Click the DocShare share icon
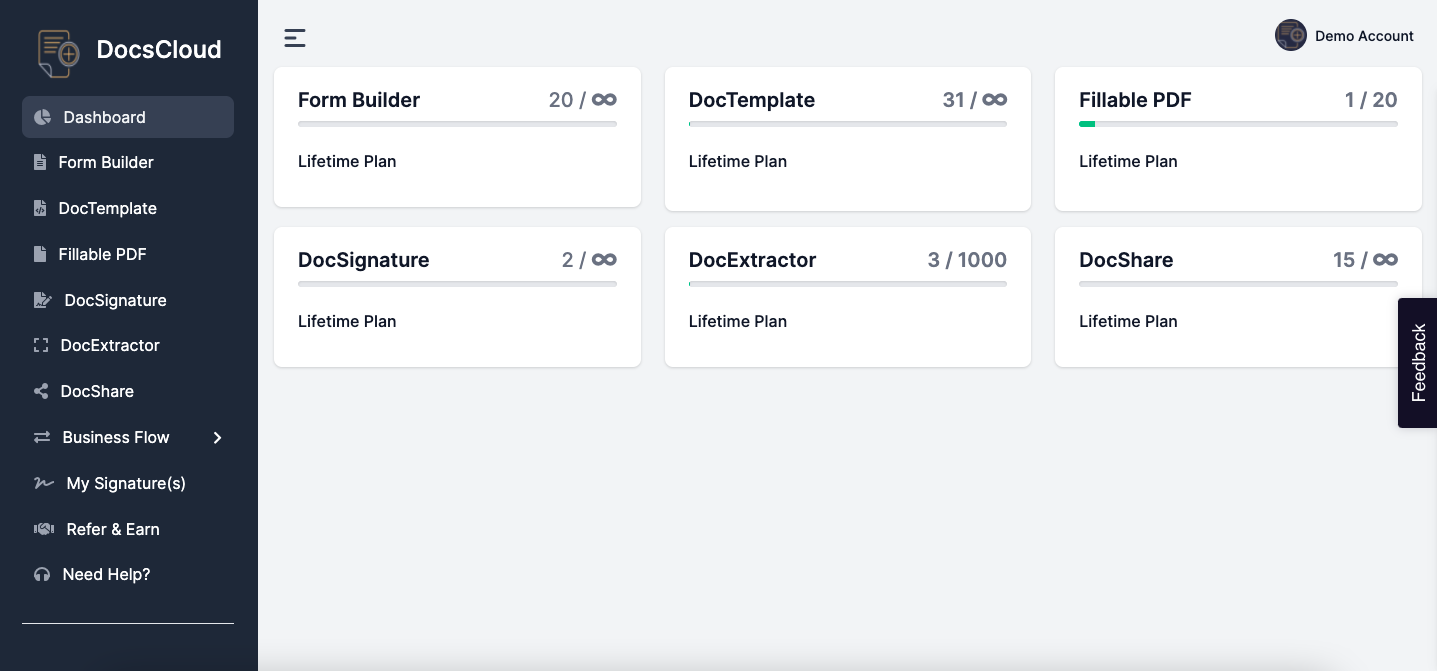Image resolution: width=1437 pixels, height=671 pixels. click(x=41, y=391)
